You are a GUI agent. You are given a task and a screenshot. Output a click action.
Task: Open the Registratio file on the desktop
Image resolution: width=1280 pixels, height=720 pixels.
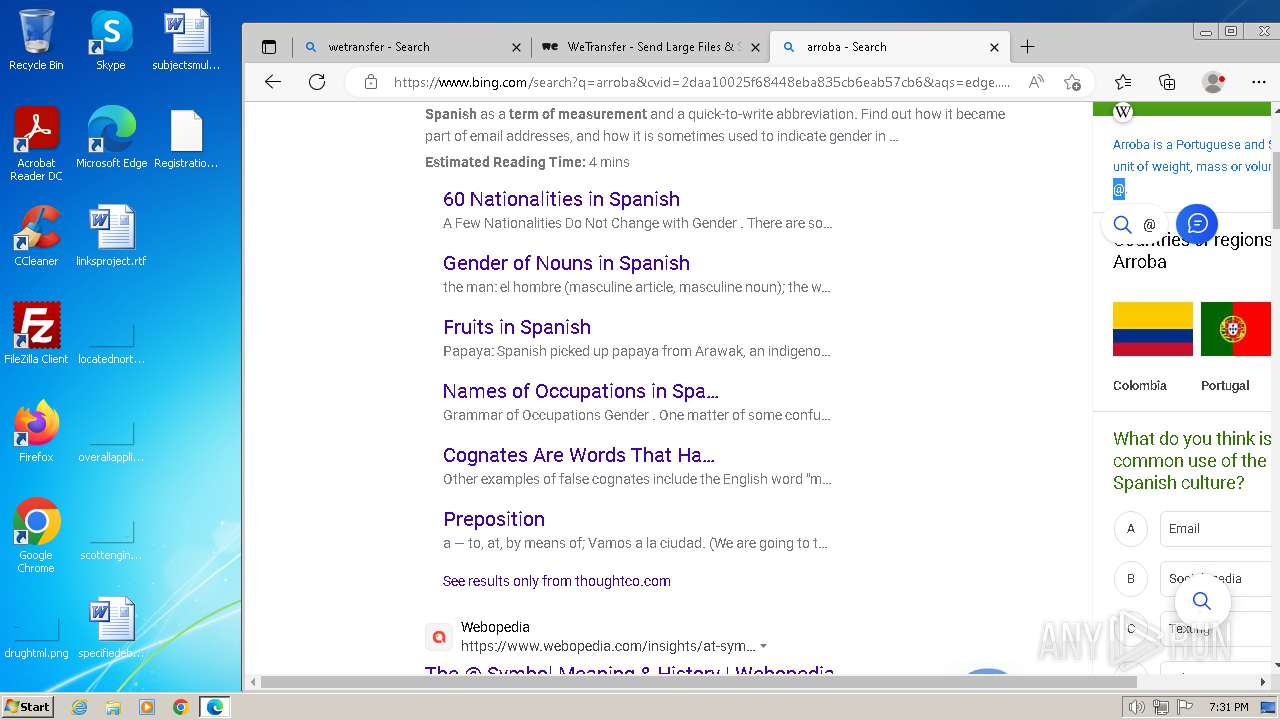coord(186,138)
